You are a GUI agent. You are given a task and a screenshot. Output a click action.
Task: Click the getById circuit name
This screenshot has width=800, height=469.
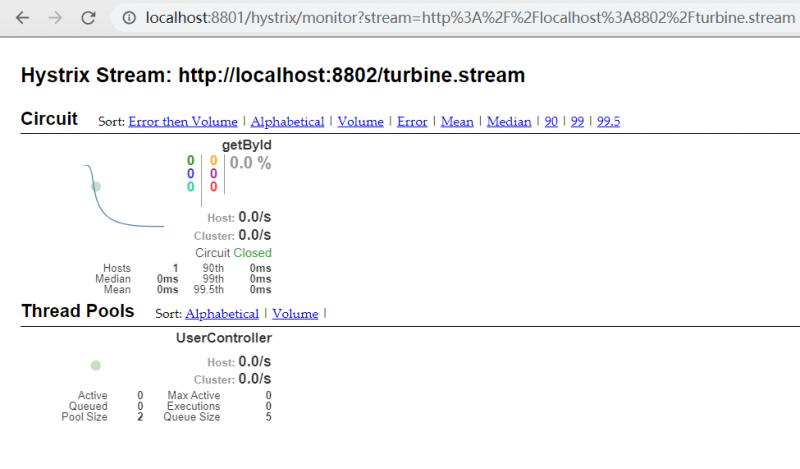pyautogui.click(x=246, y=145)
